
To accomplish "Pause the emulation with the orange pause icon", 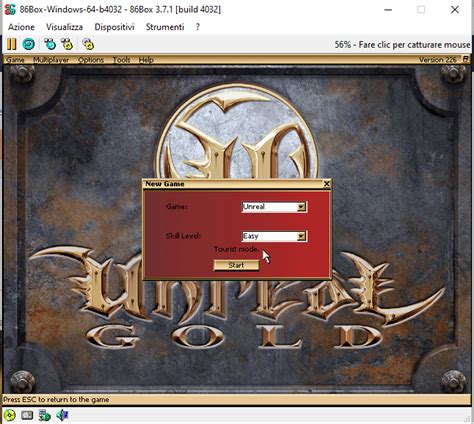I will tap(11, 44).
